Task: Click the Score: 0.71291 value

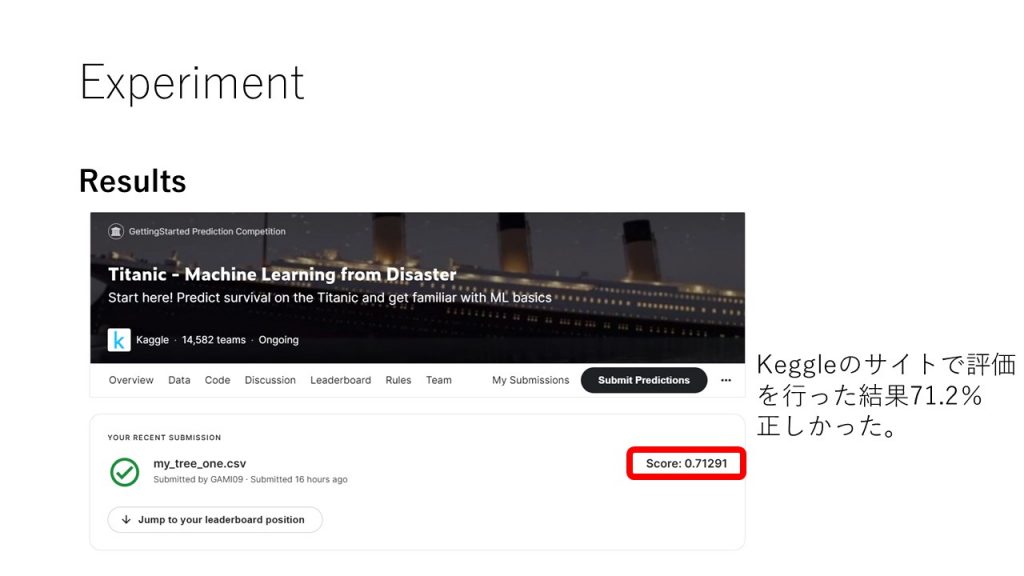Action: click(x=686, y=464)
